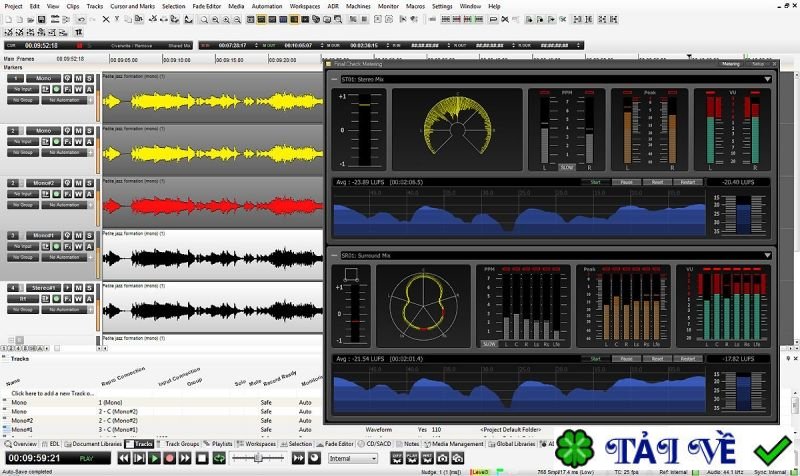The image size is (800, 476).
Task: Switch to the CD/SACD tab
Action: 374,444
